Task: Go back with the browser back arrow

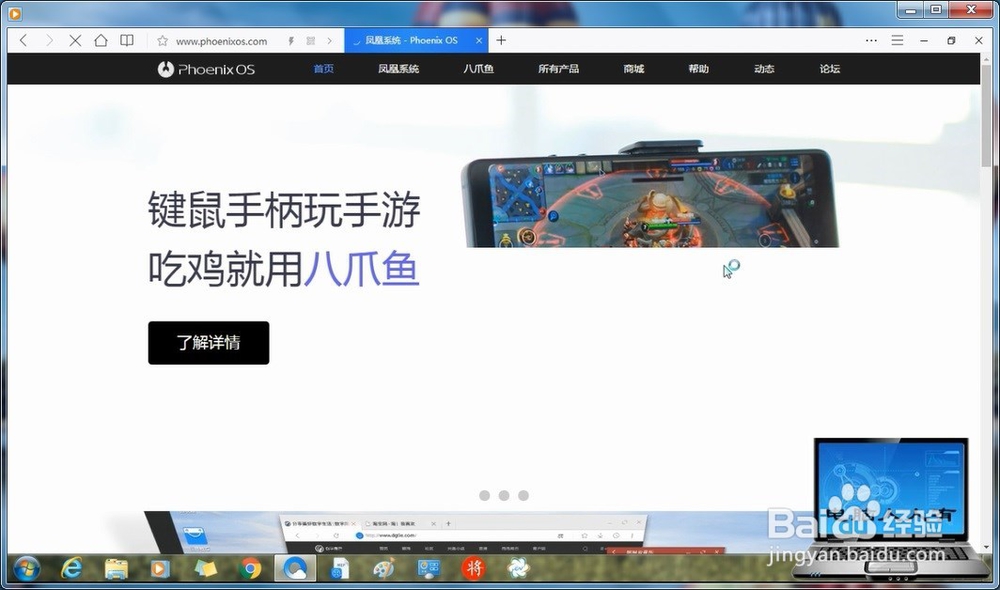Action: pos(24,41)
